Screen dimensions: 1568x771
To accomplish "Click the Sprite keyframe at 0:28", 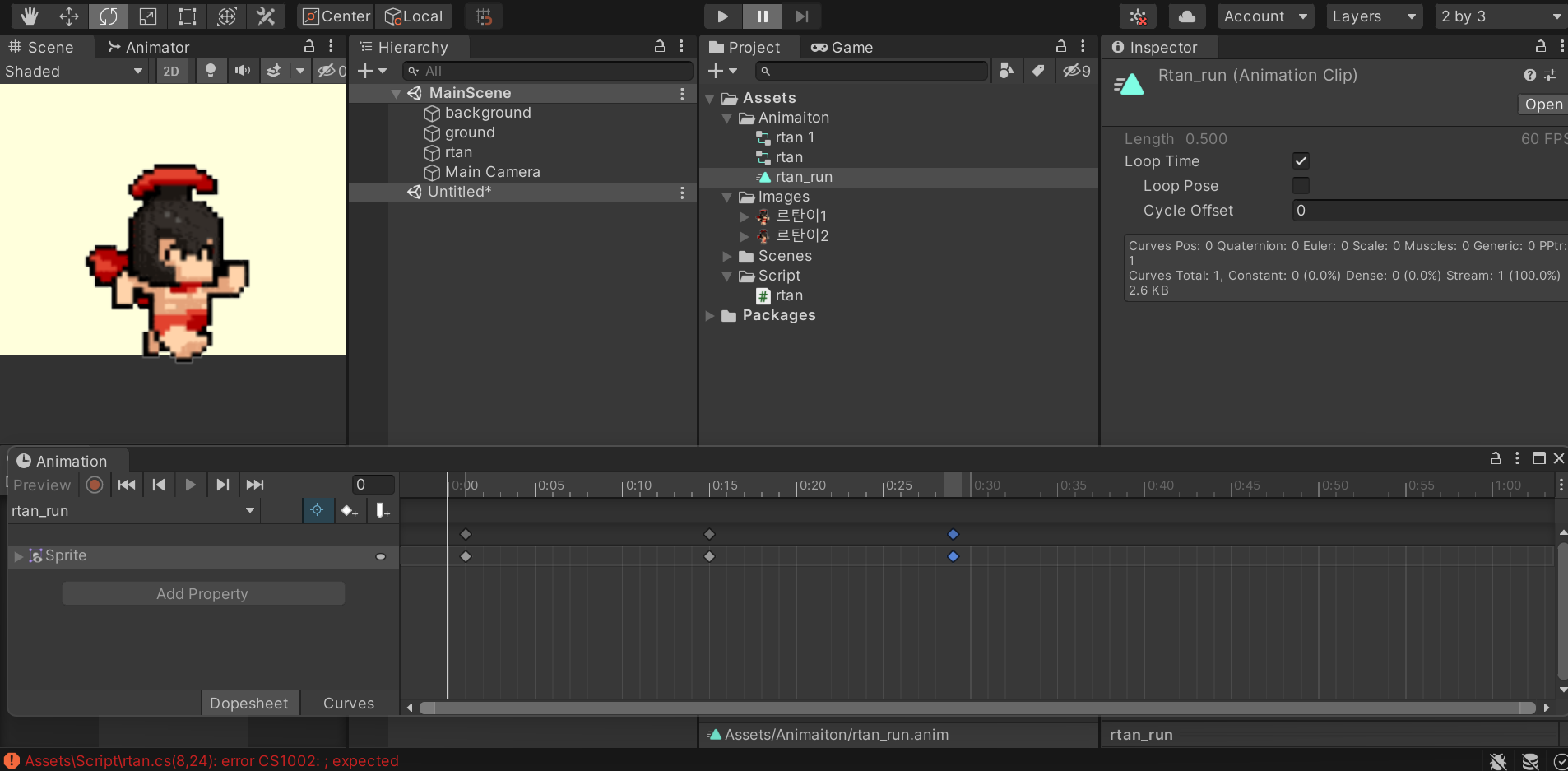I will pyautogui.click(x=953, y=557).
